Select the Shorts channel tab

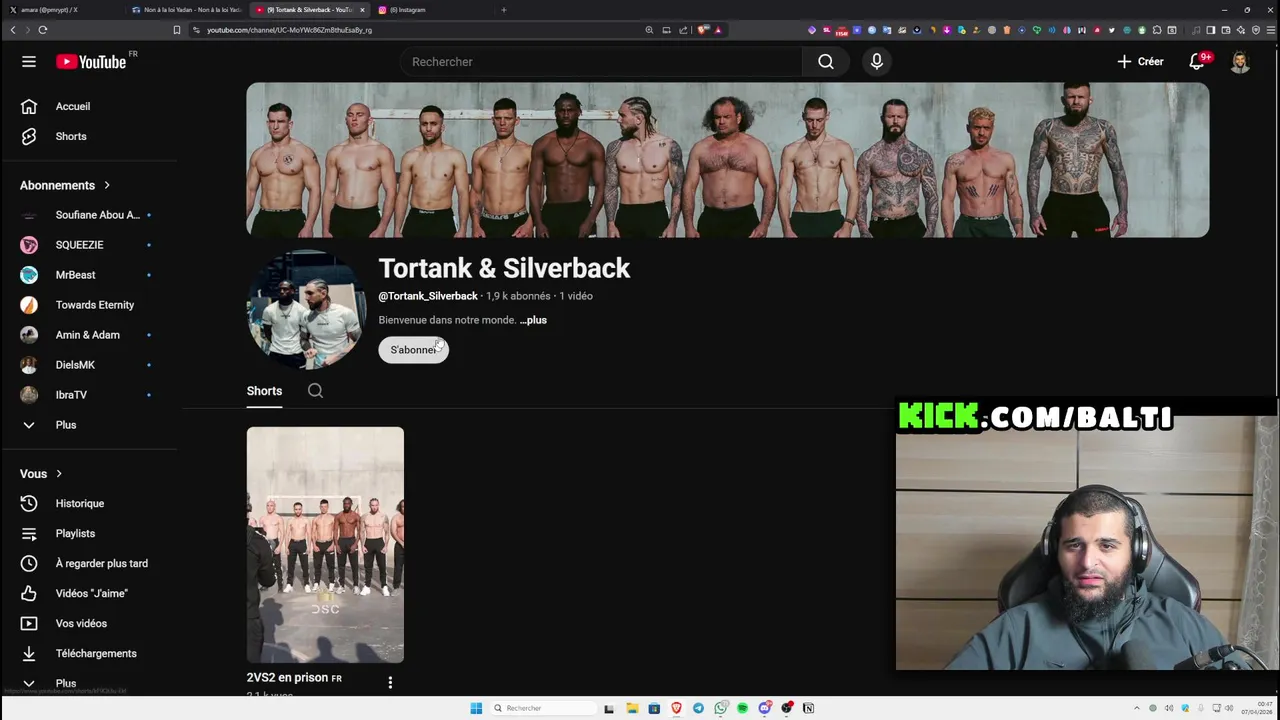click(264, 391)
